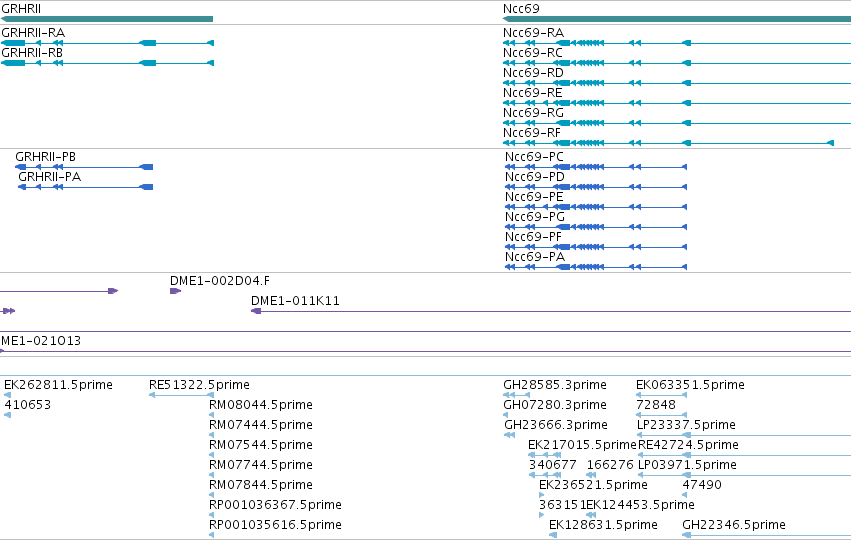Image resolution: width=851 pixels, height=540 pixels.
Task: Click the GRHRII-RA transcript exon glyph line
Action: click(x=107, y=43)
